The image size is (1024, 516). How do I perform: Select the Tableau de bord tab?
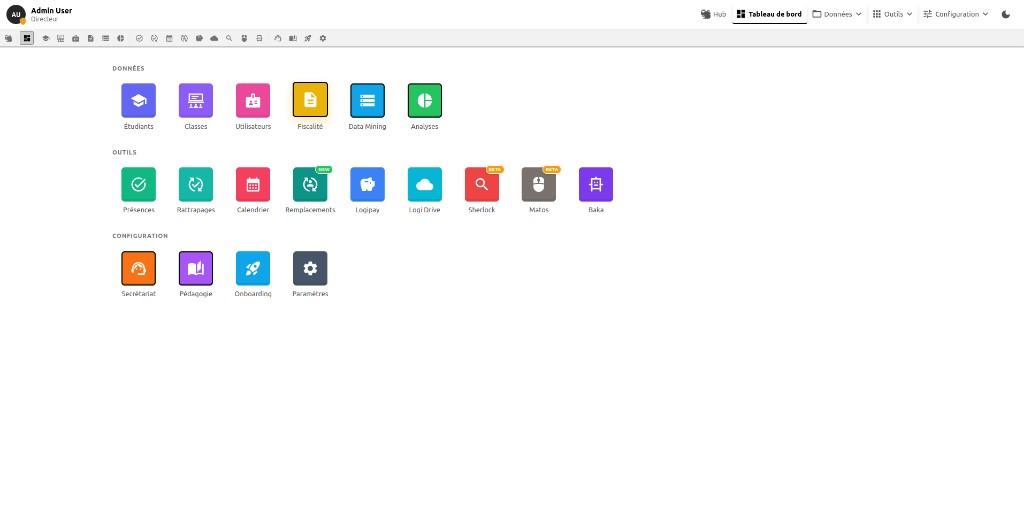click(769, 14)
